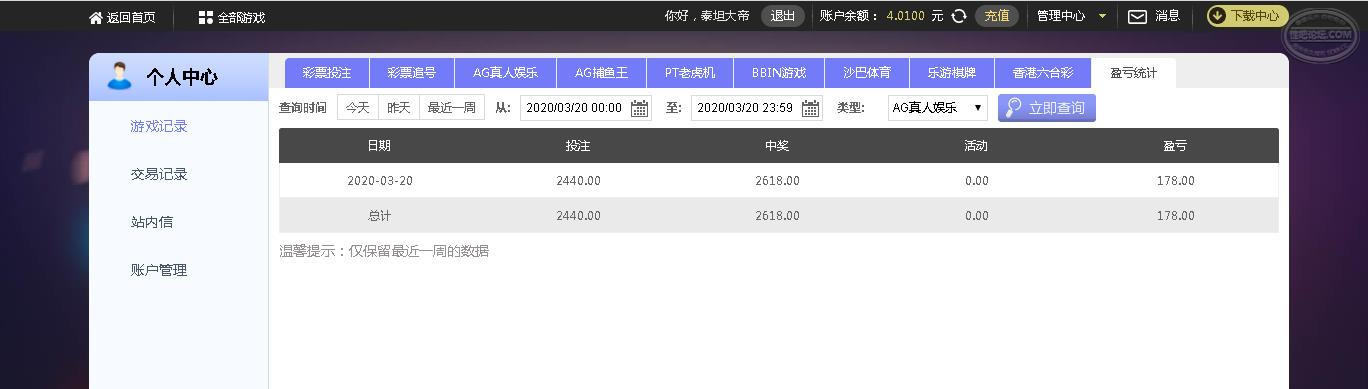This screenshot has height=389, width=1368.
Task: Click the 178.00 value in the 2020-03-20 row
Action: (x=1176, y=181)
